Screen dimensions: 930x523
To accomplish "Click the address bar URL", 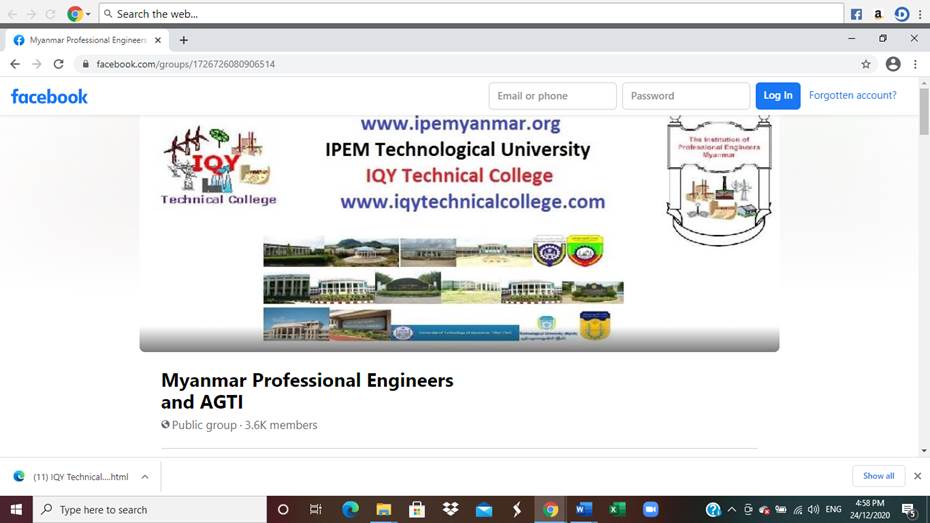I will 186,64.
